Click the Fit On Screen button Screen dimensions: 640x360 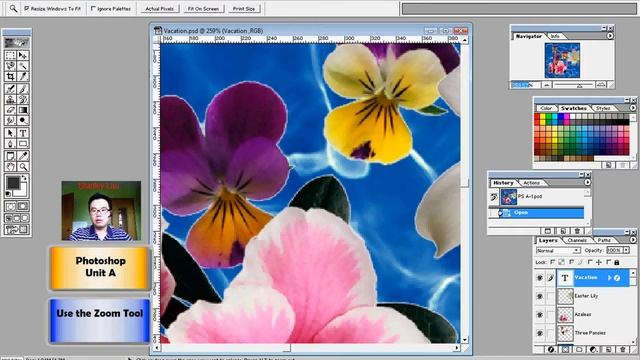click(203, 9)
